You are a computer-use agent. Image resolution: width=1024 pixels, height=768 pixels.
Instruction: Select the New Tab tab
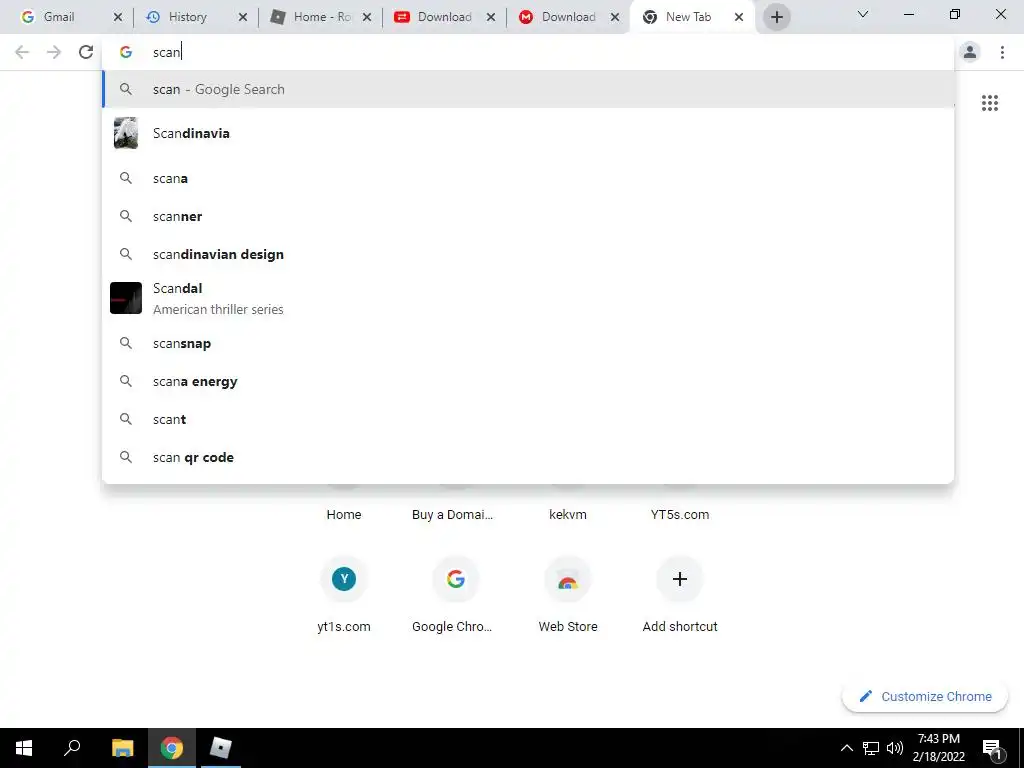click(686, 17)
